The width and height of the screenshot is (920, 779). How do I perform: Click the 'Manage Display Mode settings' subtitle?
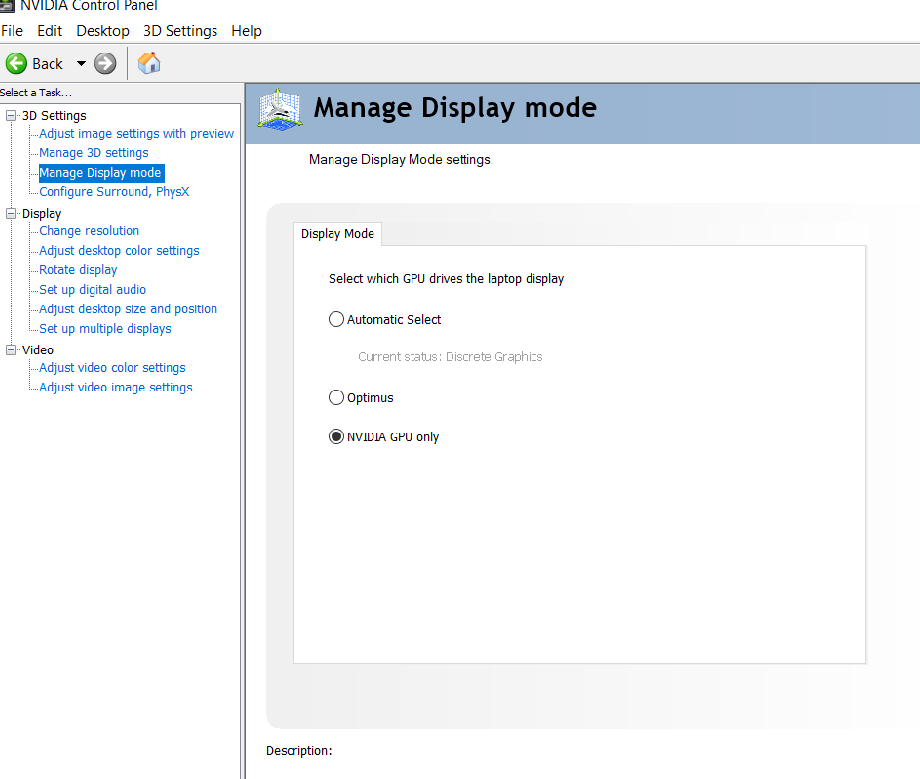(400, 160)
